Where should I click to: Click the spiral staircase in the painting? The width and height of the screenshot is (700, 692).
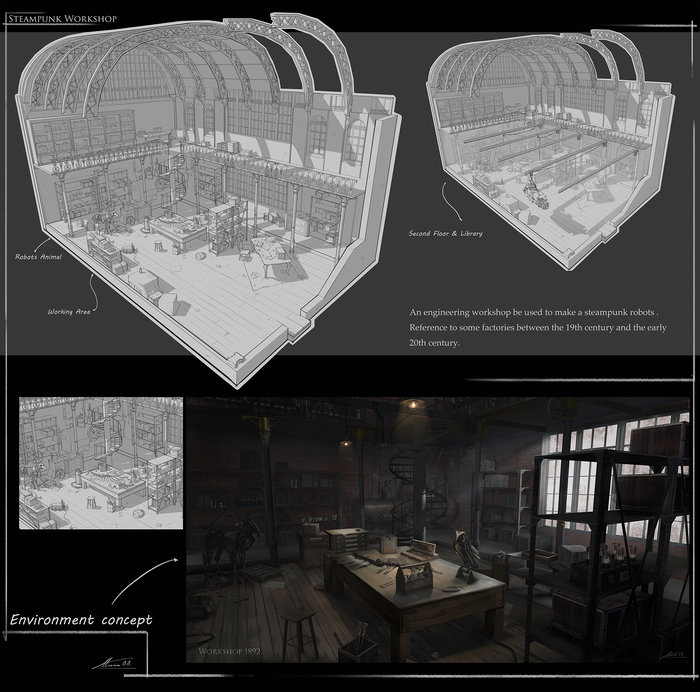411,492
